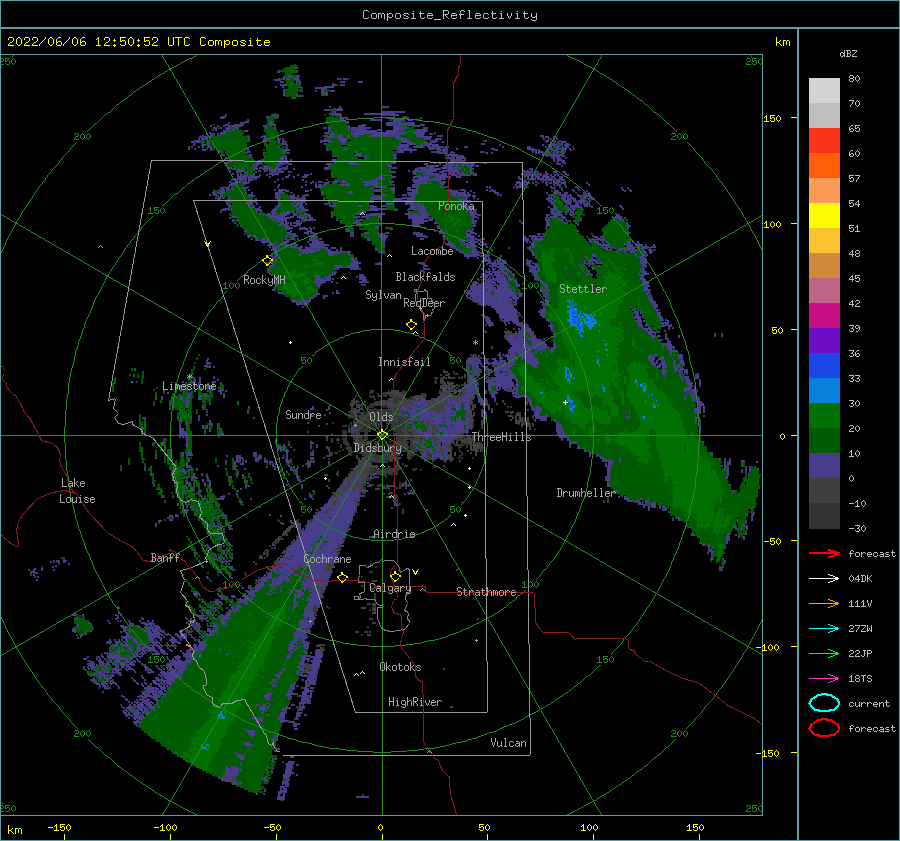900x841 pixels.
Task: Select the white 04DK arrow icon
Action: [x=824, y=578]
